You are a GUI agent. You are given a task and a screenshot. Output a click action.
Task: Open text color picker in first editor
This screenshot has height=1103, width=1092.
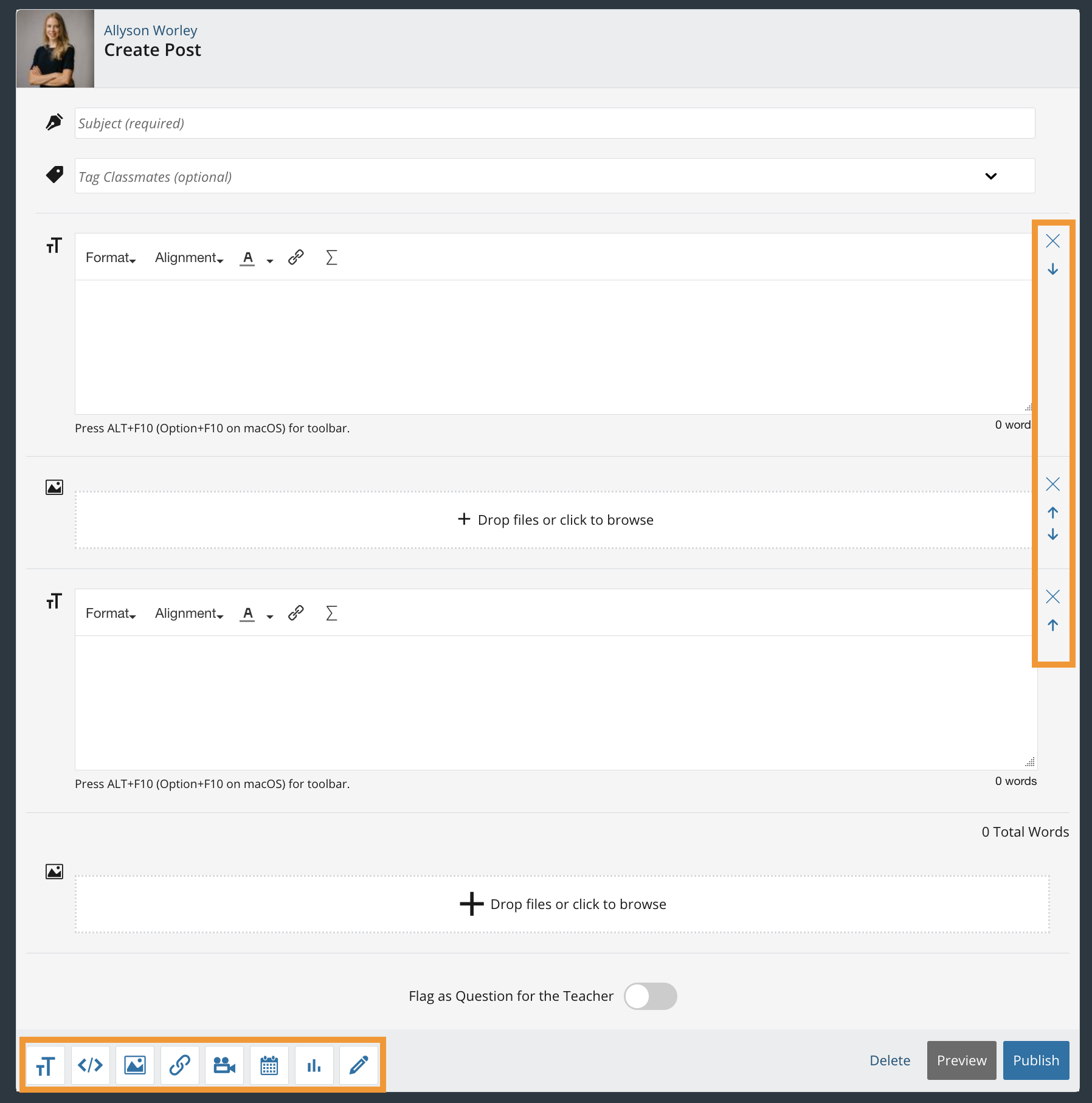(x=269, y=260)
